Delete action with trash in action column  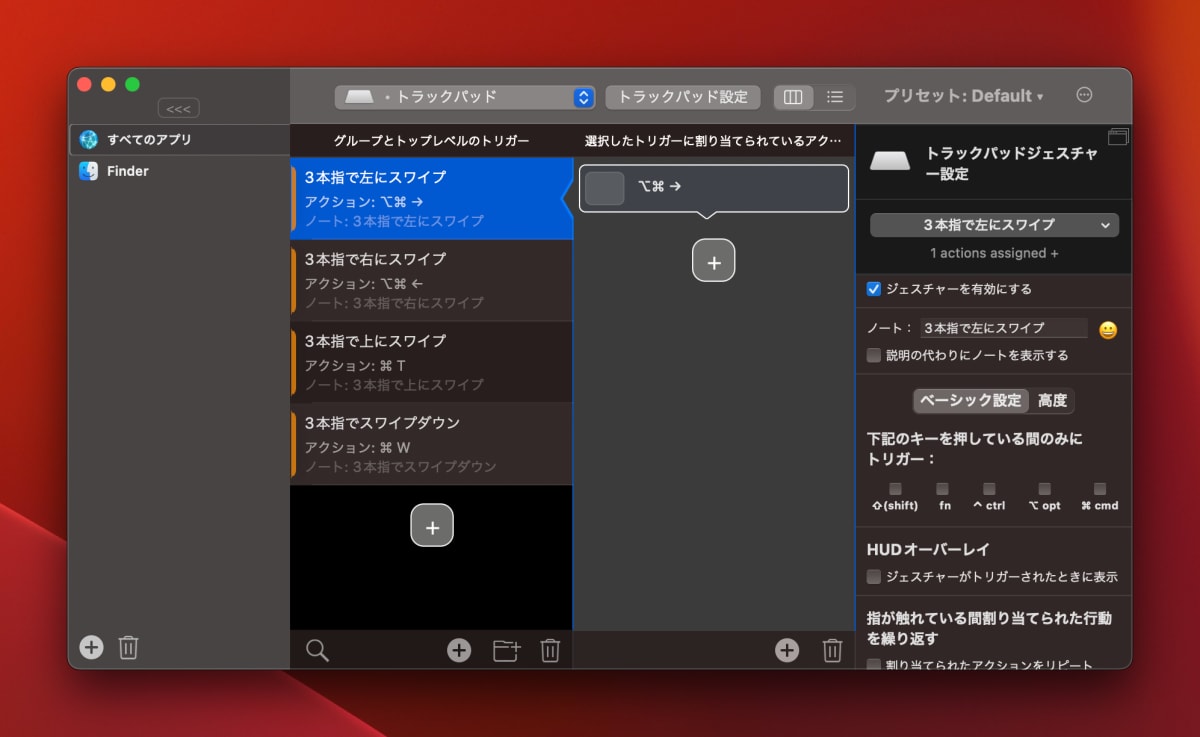click(832, 650)
